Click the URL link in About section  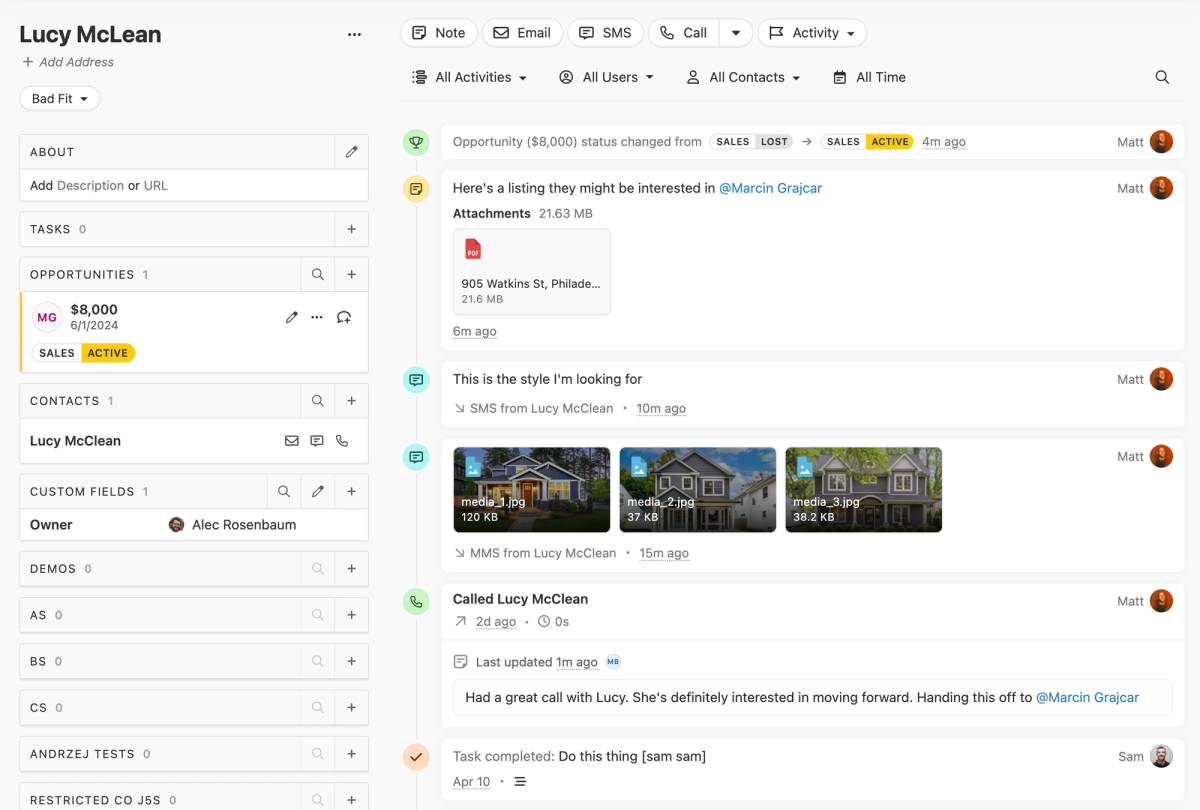pyautogui.click(x=156, y=186)
